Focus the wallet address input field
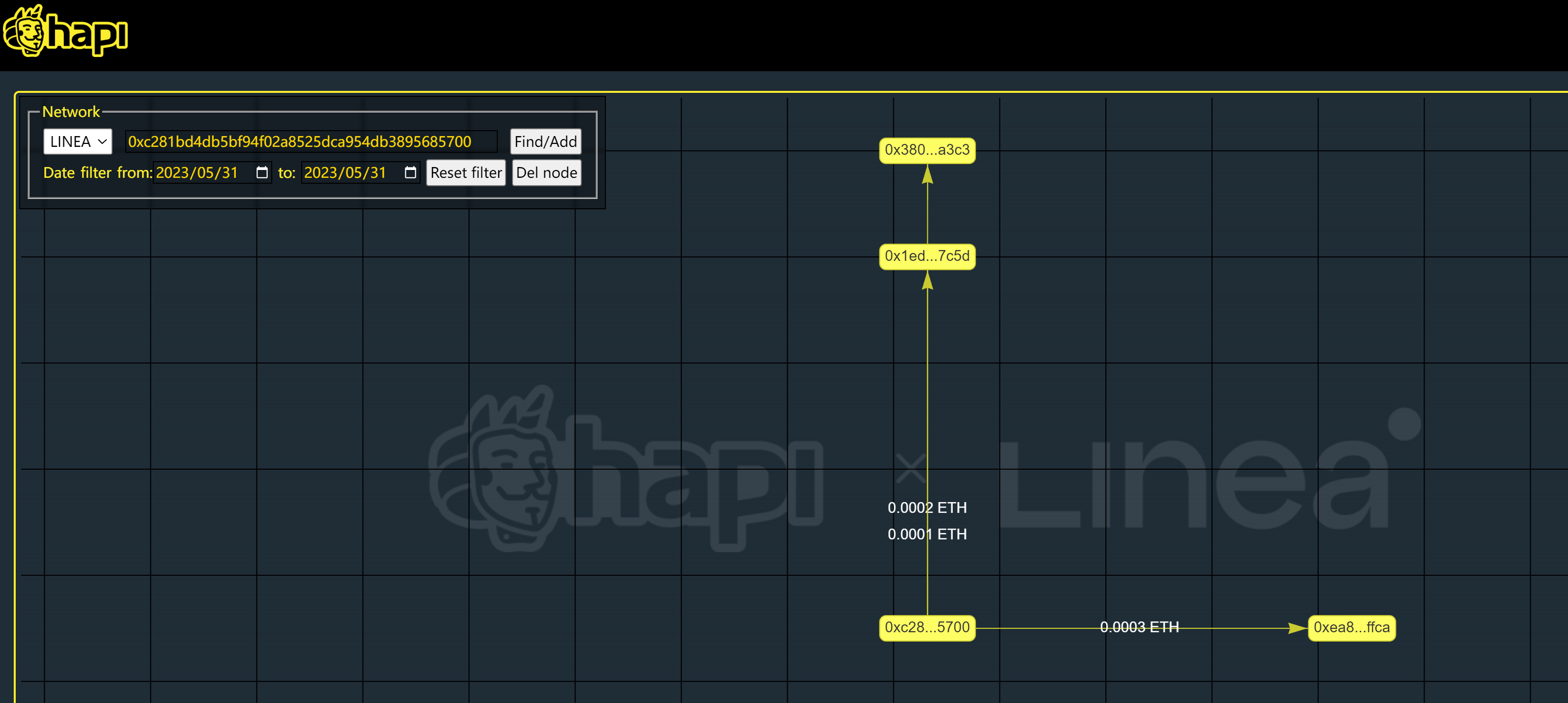This screenshot has width=1568, height=703. tap(311, 141)
